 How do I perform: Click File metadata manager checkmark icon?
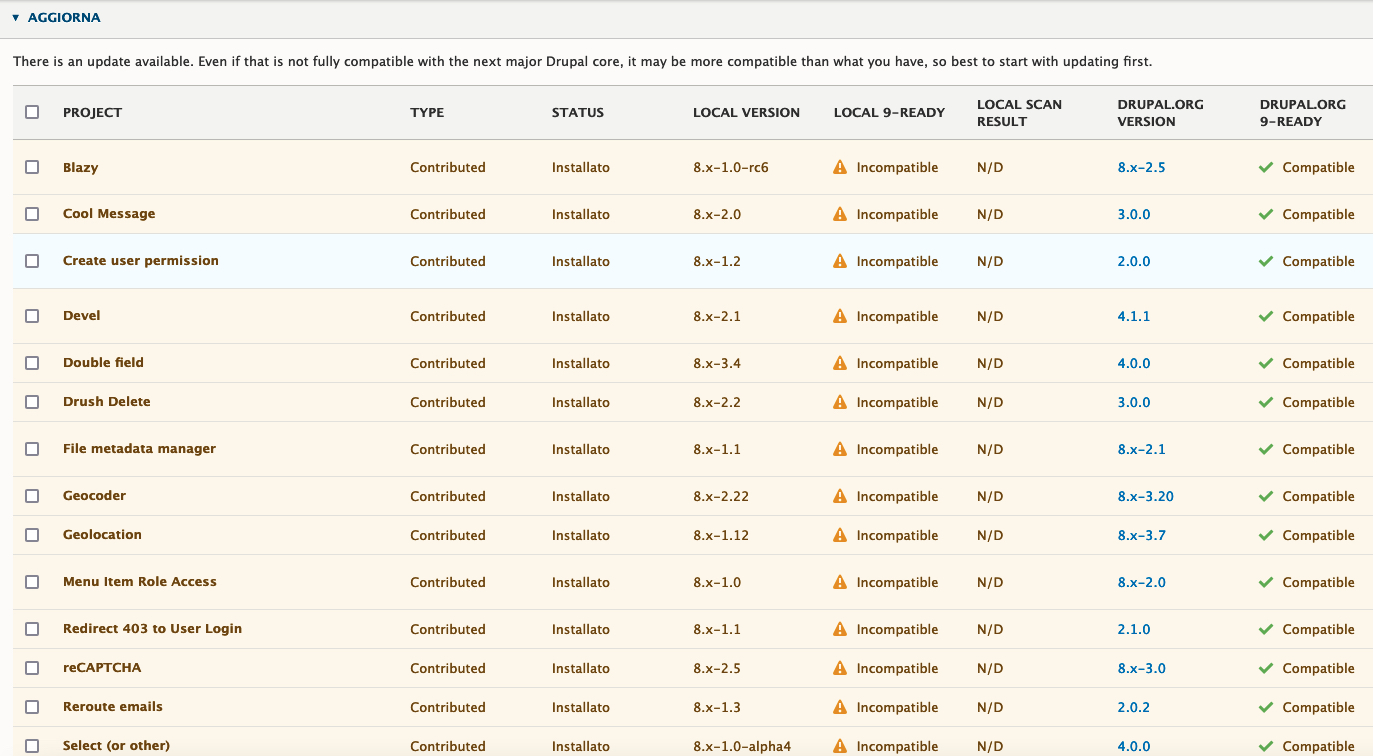1266,449
